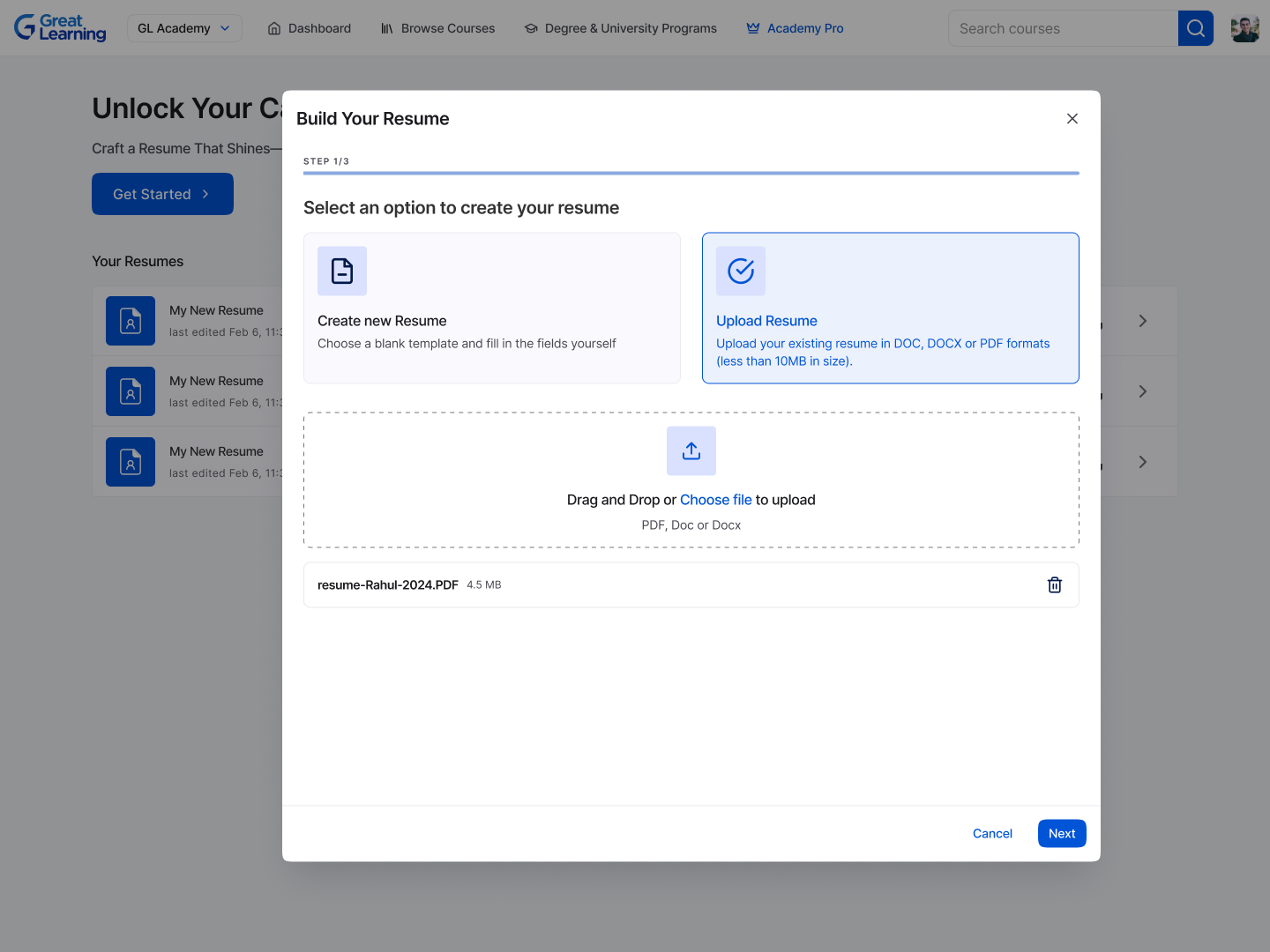Click the first My New Resume document icon
This screenshot has width=1270, height=952.
click(x=131, y=321)
